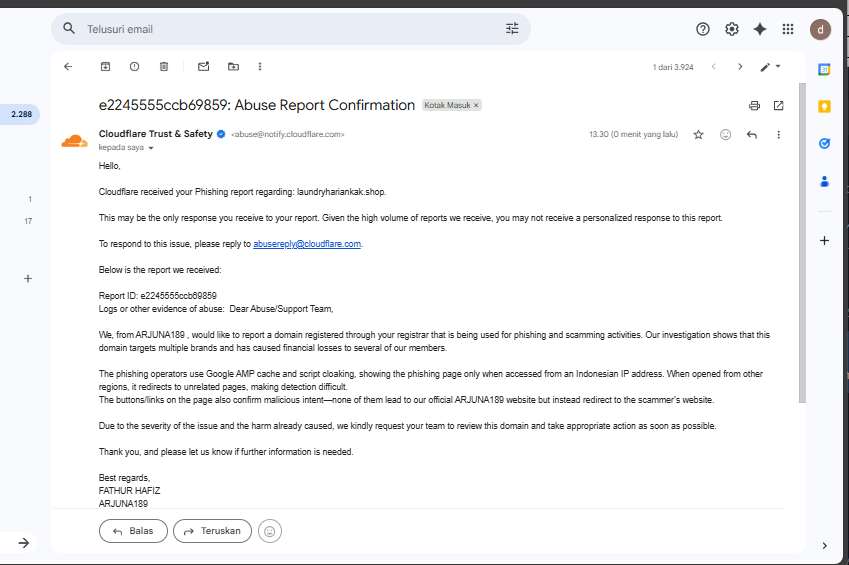Open input tools pencil dropdown
849x565 pixels.
click(x=770, y=67)
